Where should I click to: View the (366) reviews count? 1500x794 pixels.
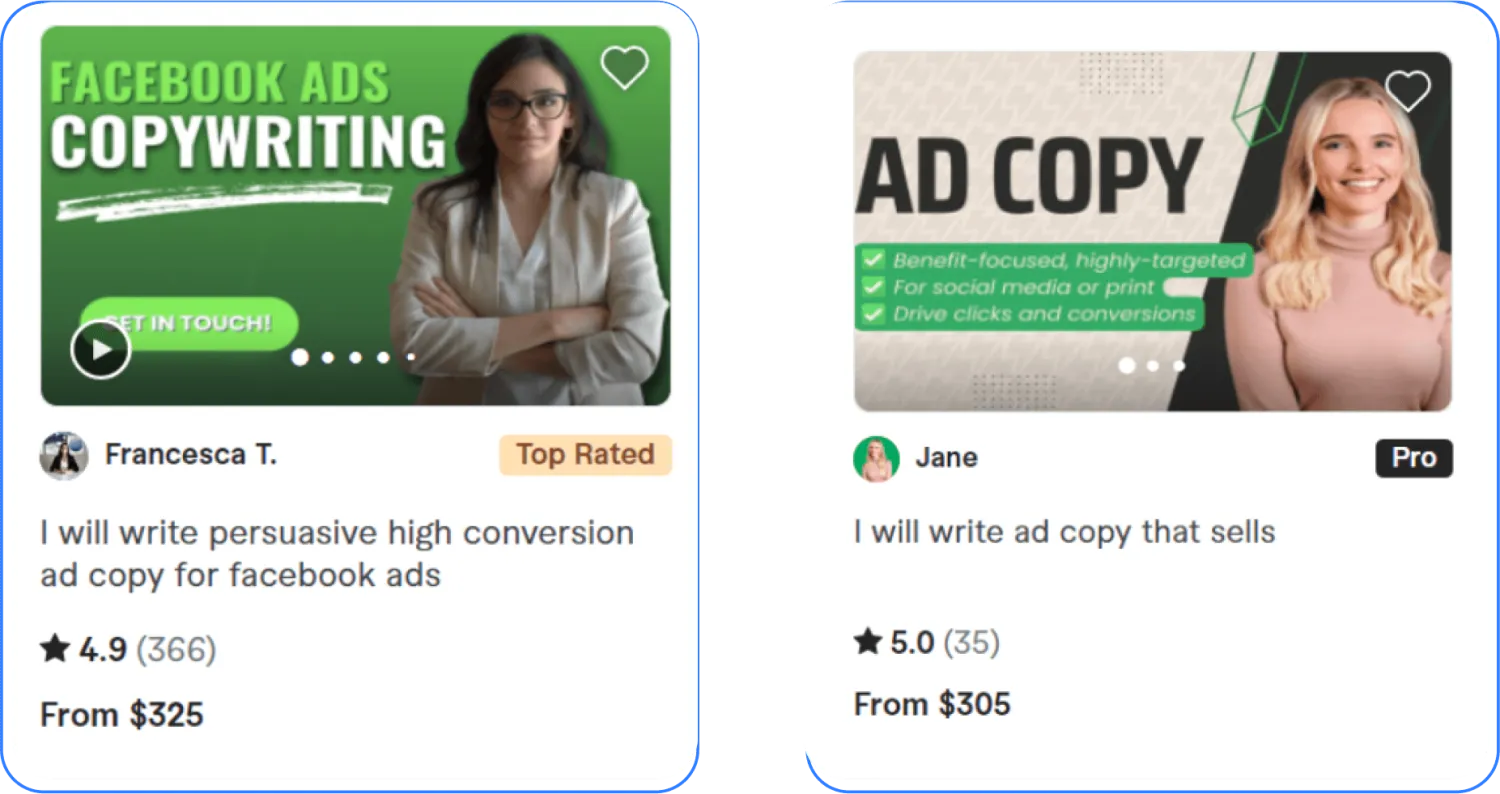tap(176, 650)
